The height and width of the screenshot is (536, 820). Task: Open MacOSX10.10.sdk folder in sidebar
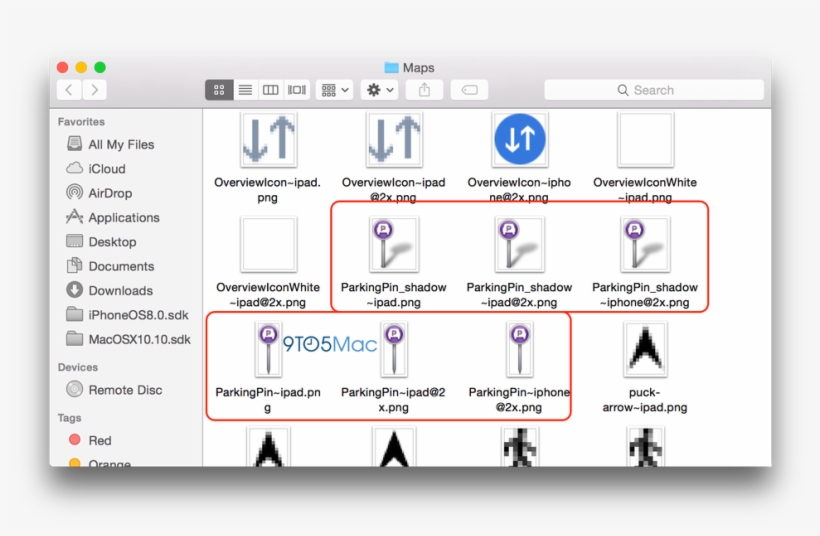click(x=129, y=339)
